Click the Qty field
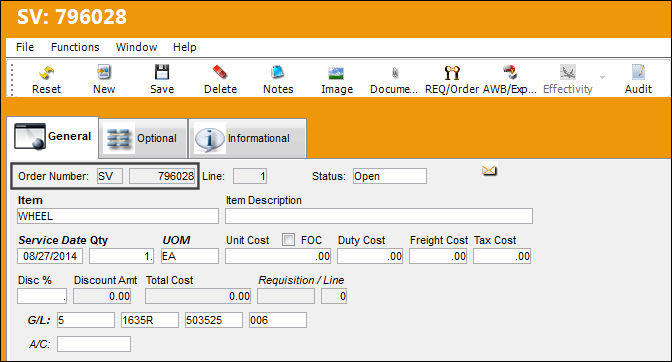Viewport: 672px width, 362px height. [121, 256]
